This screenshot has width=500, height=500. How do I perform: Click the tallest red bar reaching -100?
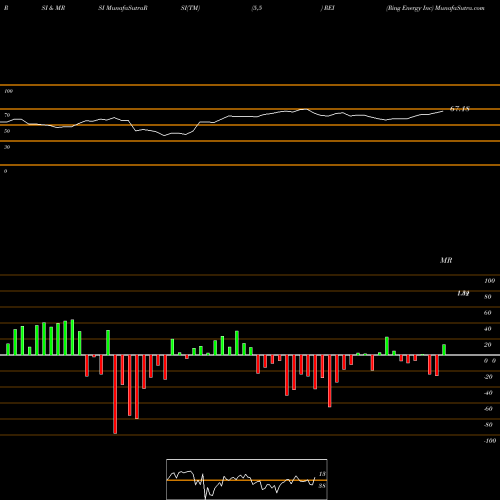(x=115, y=394)
